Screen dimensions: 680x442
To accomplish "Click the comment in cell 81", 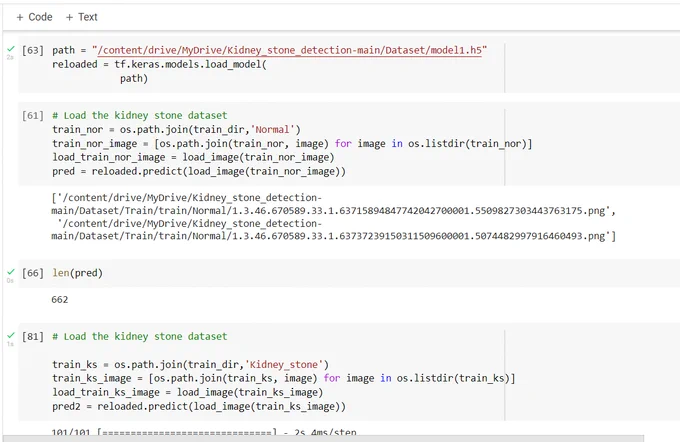I will point(140,337).
